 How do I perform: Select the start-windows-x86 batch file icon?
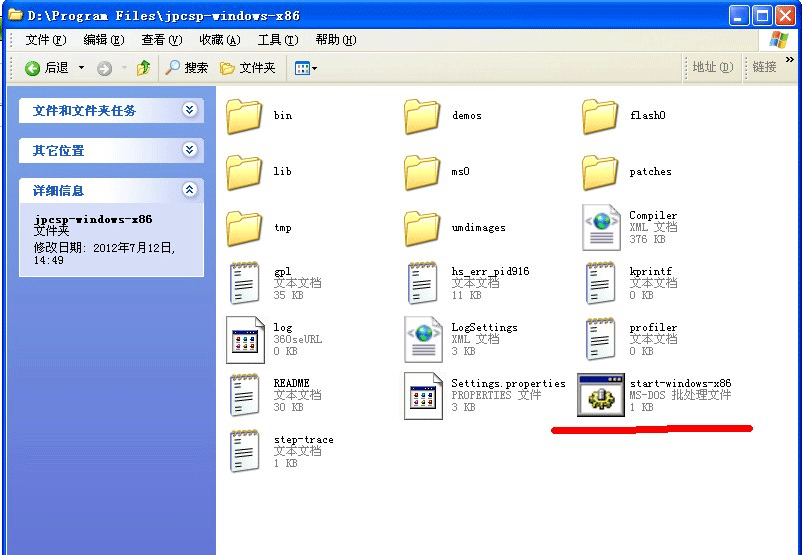[x=601, y=395]
